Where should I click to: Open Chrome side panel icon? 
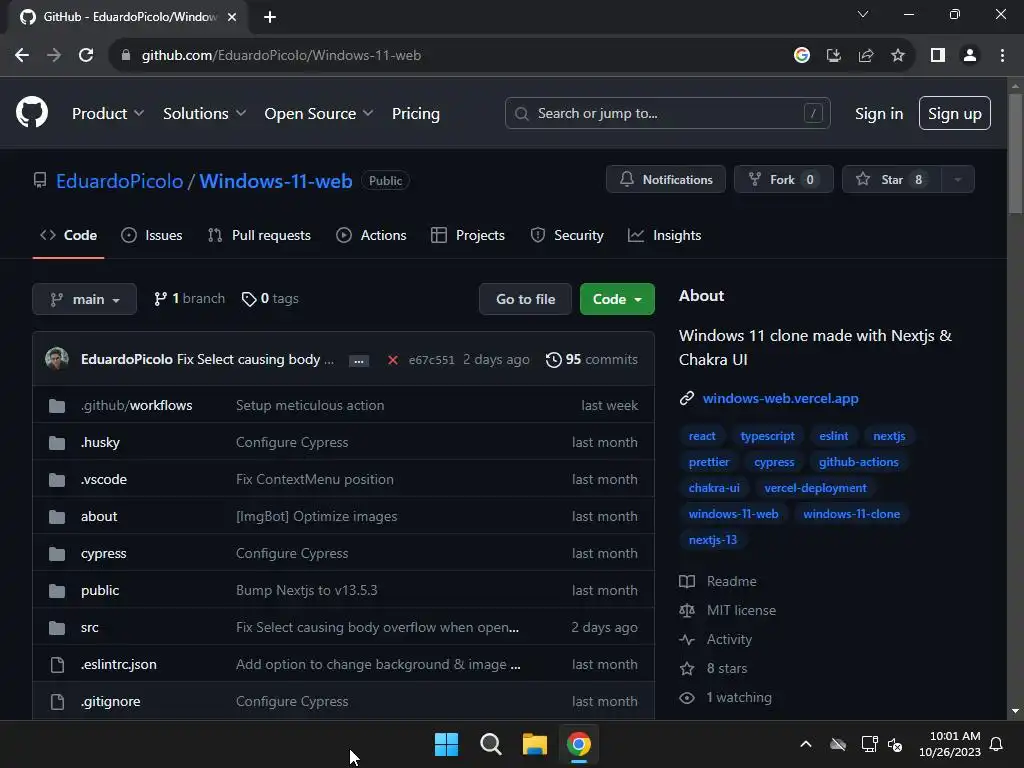pos(938,56)
